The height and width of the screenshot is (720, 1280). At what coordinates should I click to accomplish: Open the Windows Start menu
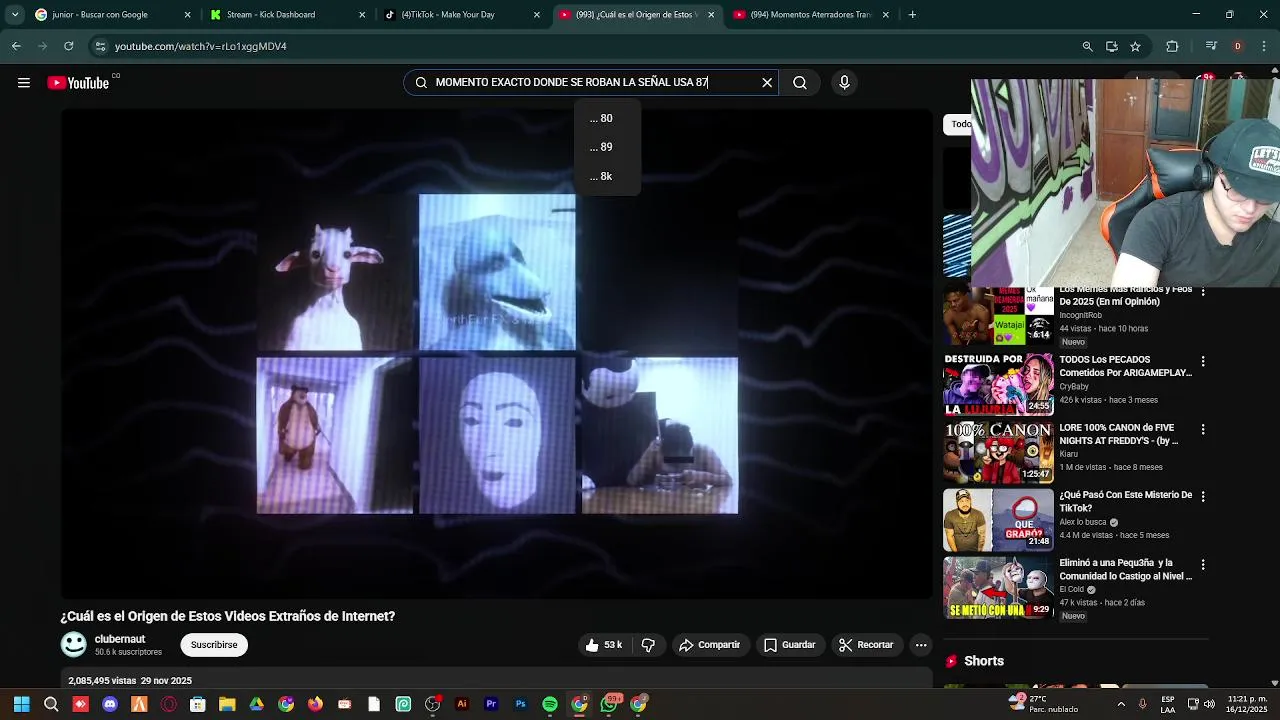pyautogui.click(x=21, y=704)
